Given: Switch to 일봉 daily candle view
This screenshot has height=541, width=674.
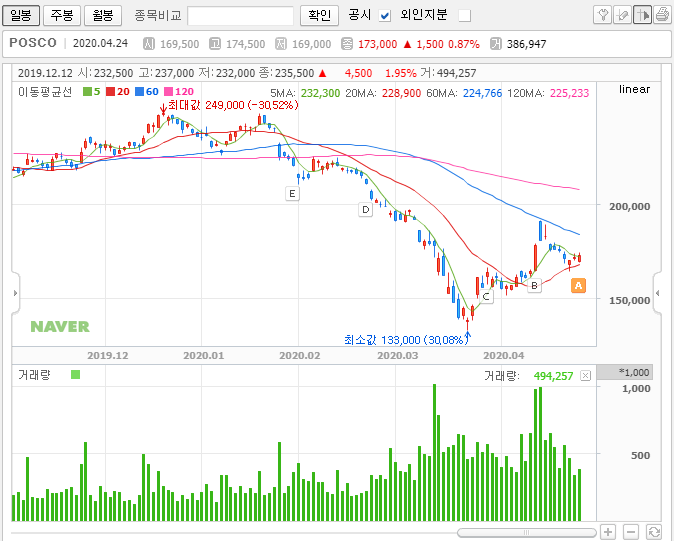Looking at the screenshot, I should [21, 15].
